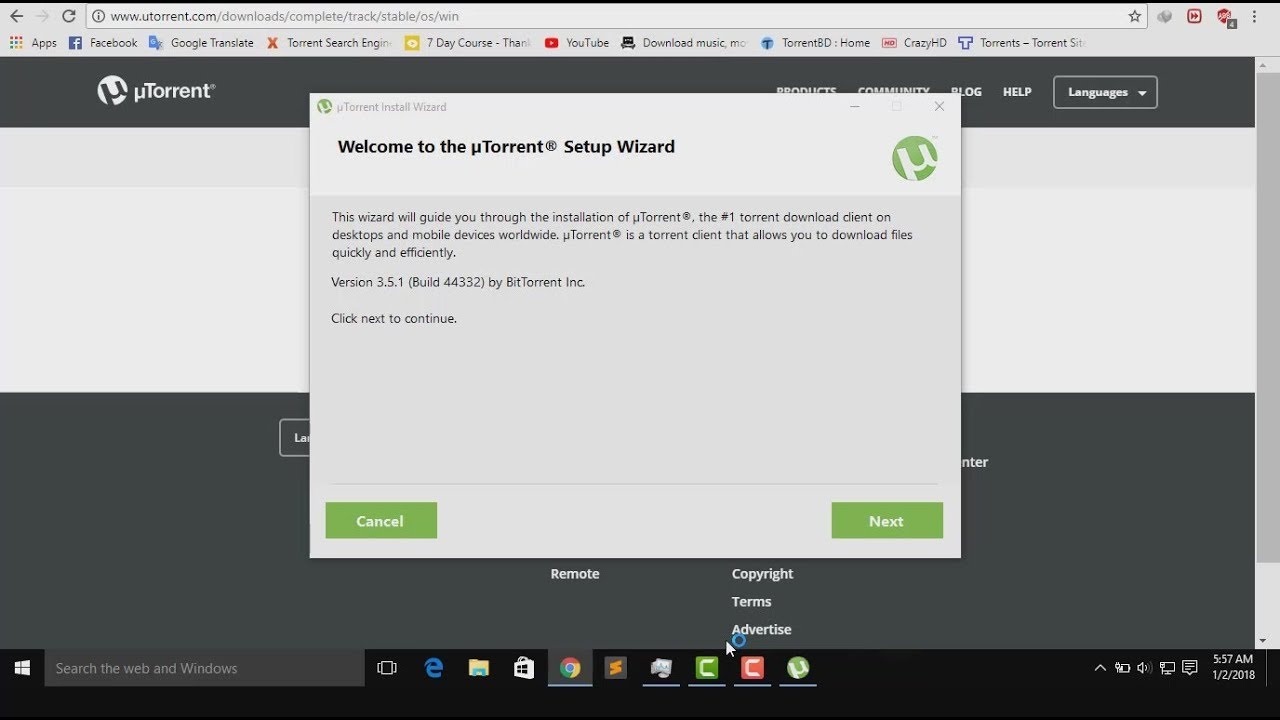1280x720 pixels.
Task: Click Cancel in the µTorrent Setup Wizard
Action: [x=380, y=520]
